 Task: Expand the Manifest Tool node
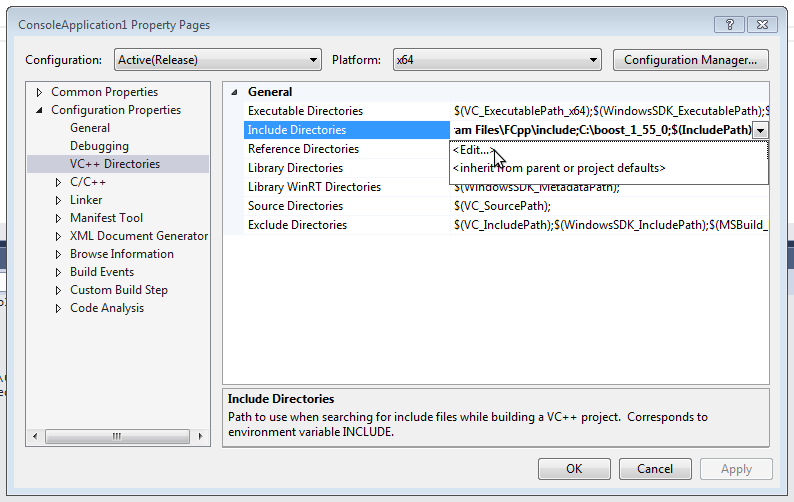tap(59, 218)
